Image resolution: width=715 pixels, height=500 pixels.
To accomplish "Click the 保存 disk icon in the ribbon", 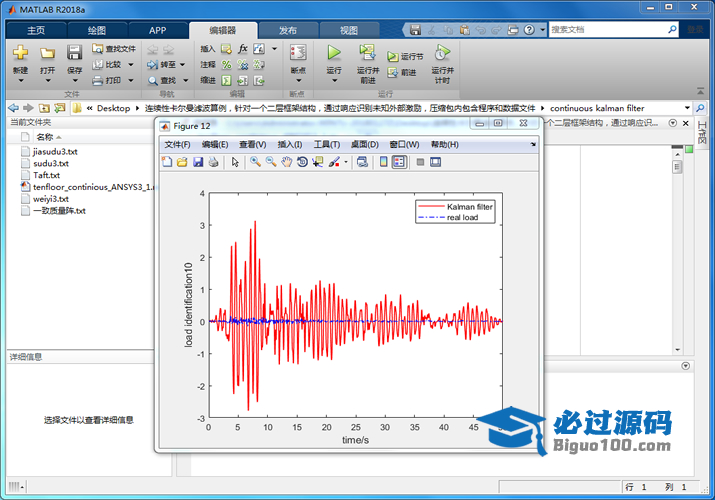I will point(74,52).
